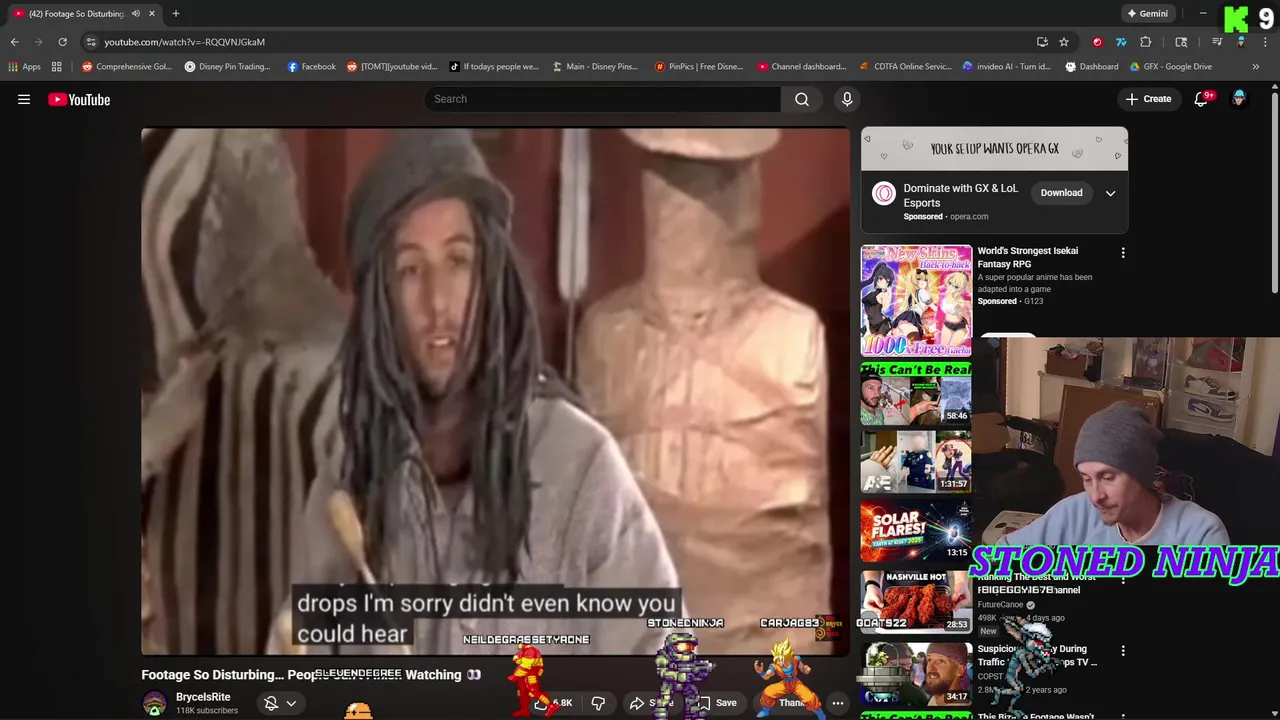
Task: Click the YouTube logo
Action: [79, 99]
